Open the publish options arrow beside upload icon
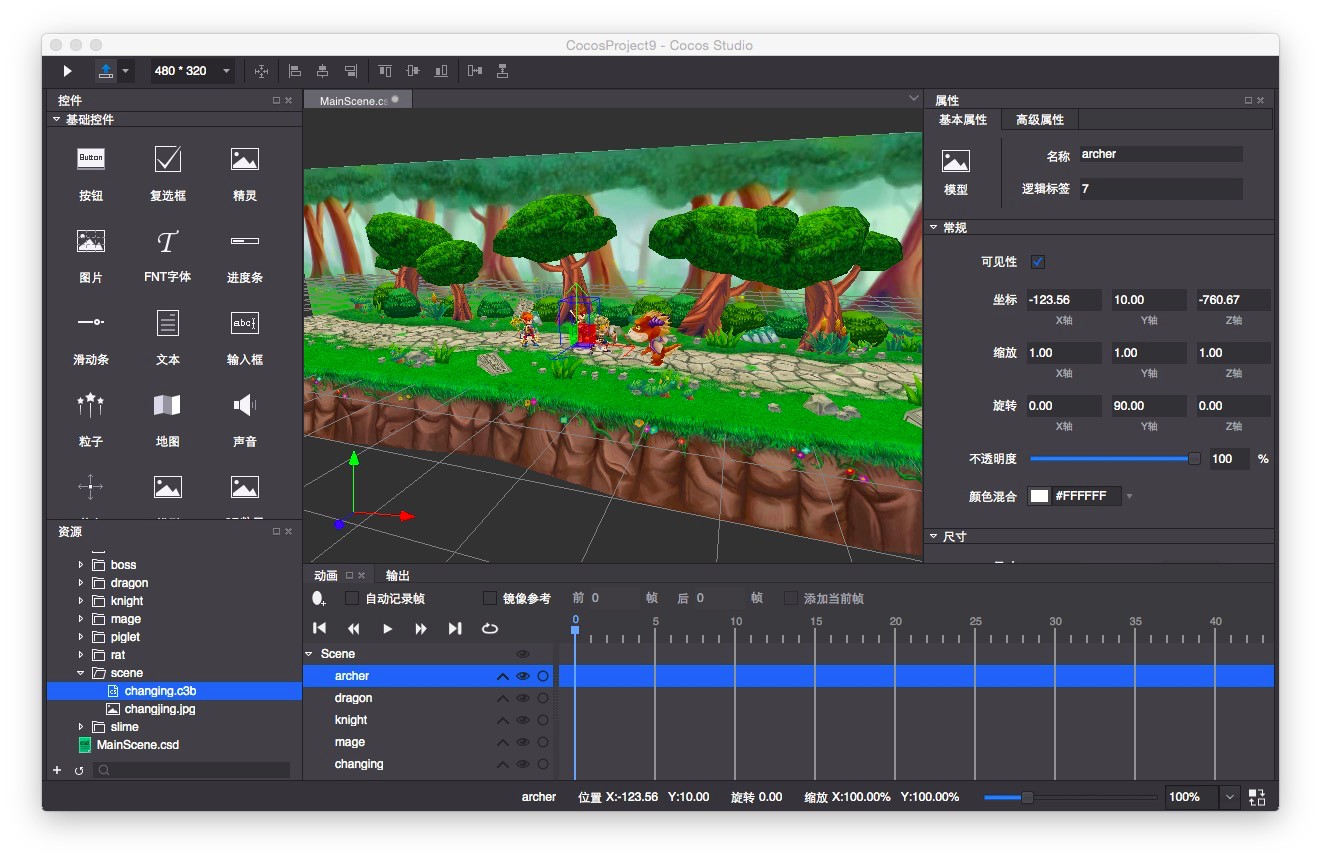The image size is (1321, 861). 125,71
